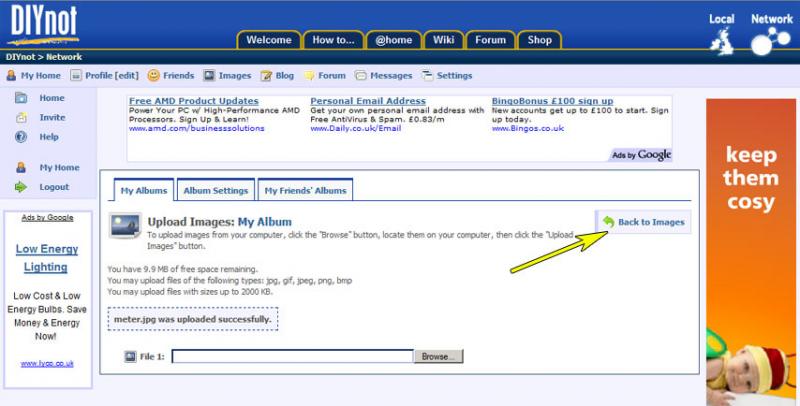Click the DIYnot logo

(38, 24)
